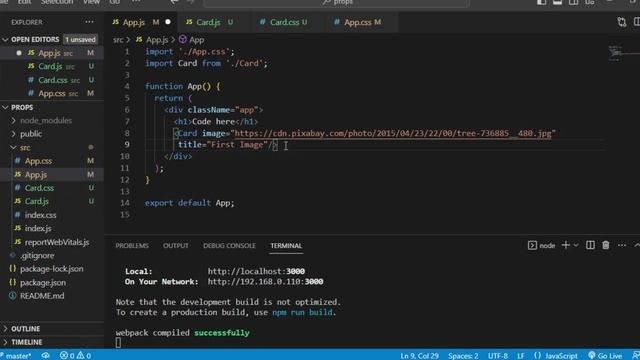The image size is (640, 360).
Task: Open Card.js in the src folder tree
Action: 52,201
